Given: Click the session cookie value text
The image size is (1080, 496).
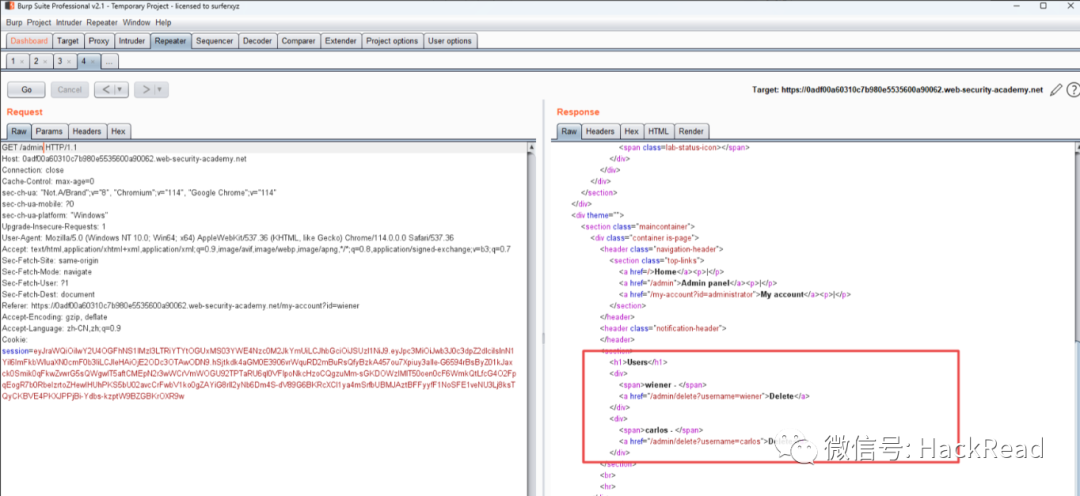Looking at the screenshot, I should [x=258, y=374].
